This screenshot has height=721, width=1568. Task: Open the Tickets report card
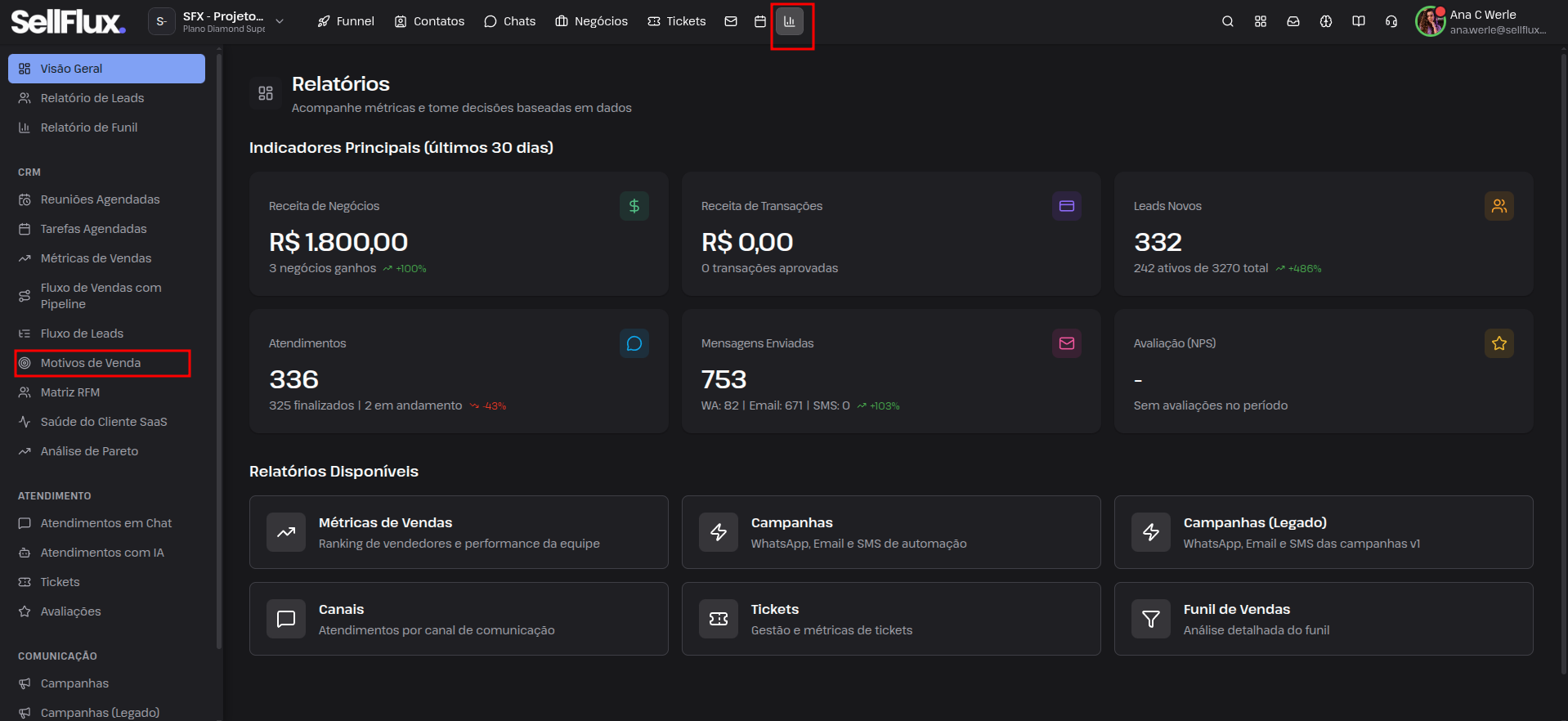click(891, 619)
